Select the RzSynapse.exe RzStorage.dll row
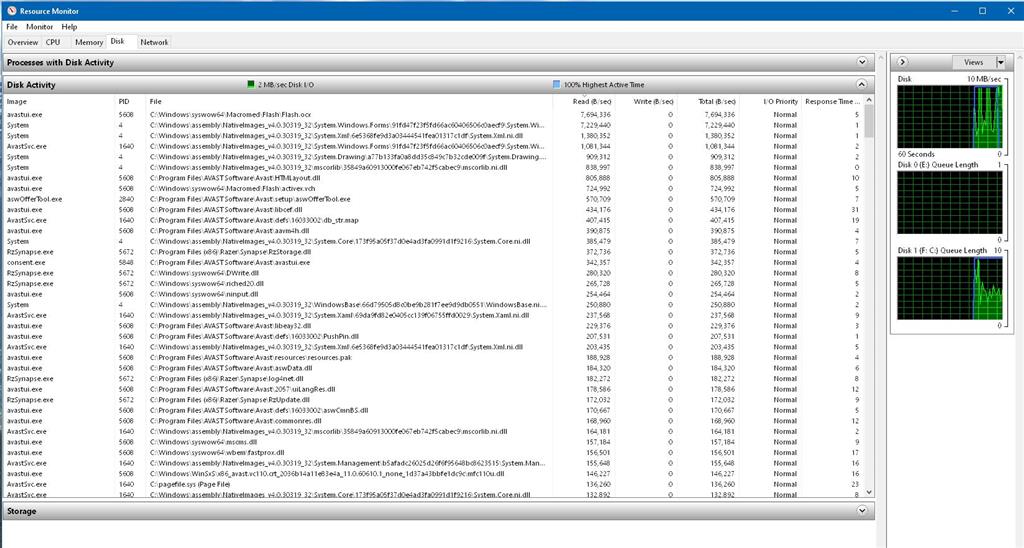 pos(433,251)
